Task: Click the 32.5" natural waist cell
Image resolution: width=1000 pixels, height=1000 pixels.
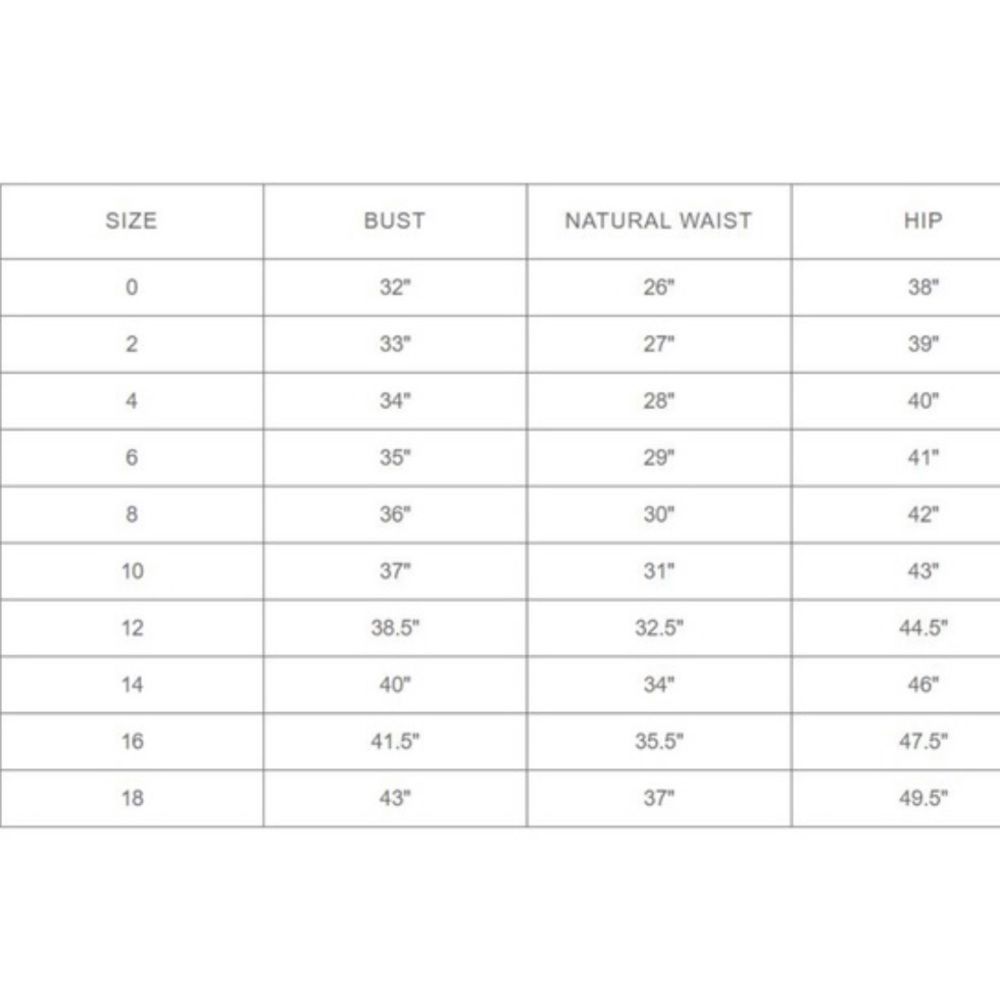Action: point(659,628)
